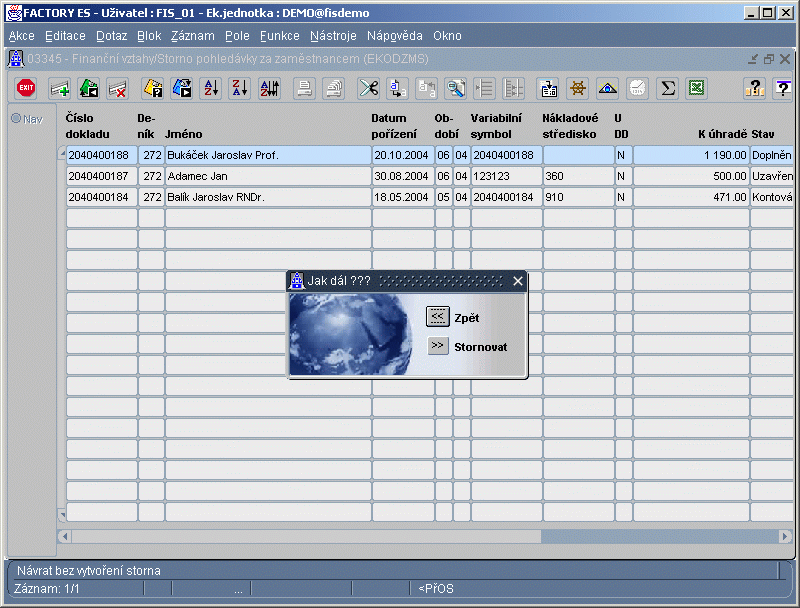Click the horizontal scrollbar thumb
The height and width of the screenshot is (608, 800).
tap(307, 537)
